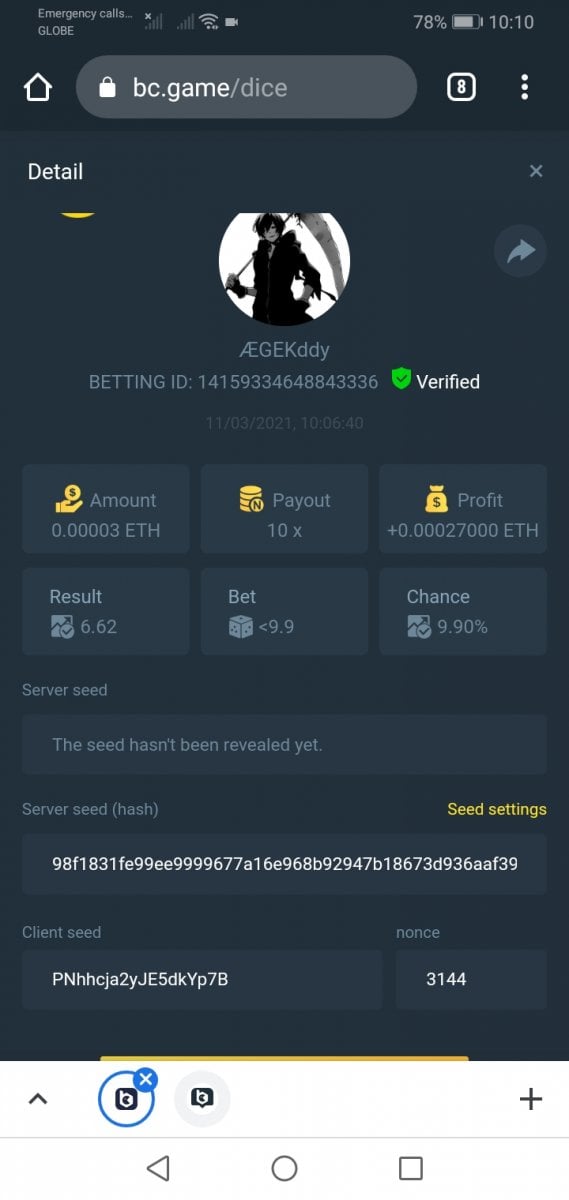Open the tab switcher showing 8 tabs

pyautogui.click(x=460, y=87)
